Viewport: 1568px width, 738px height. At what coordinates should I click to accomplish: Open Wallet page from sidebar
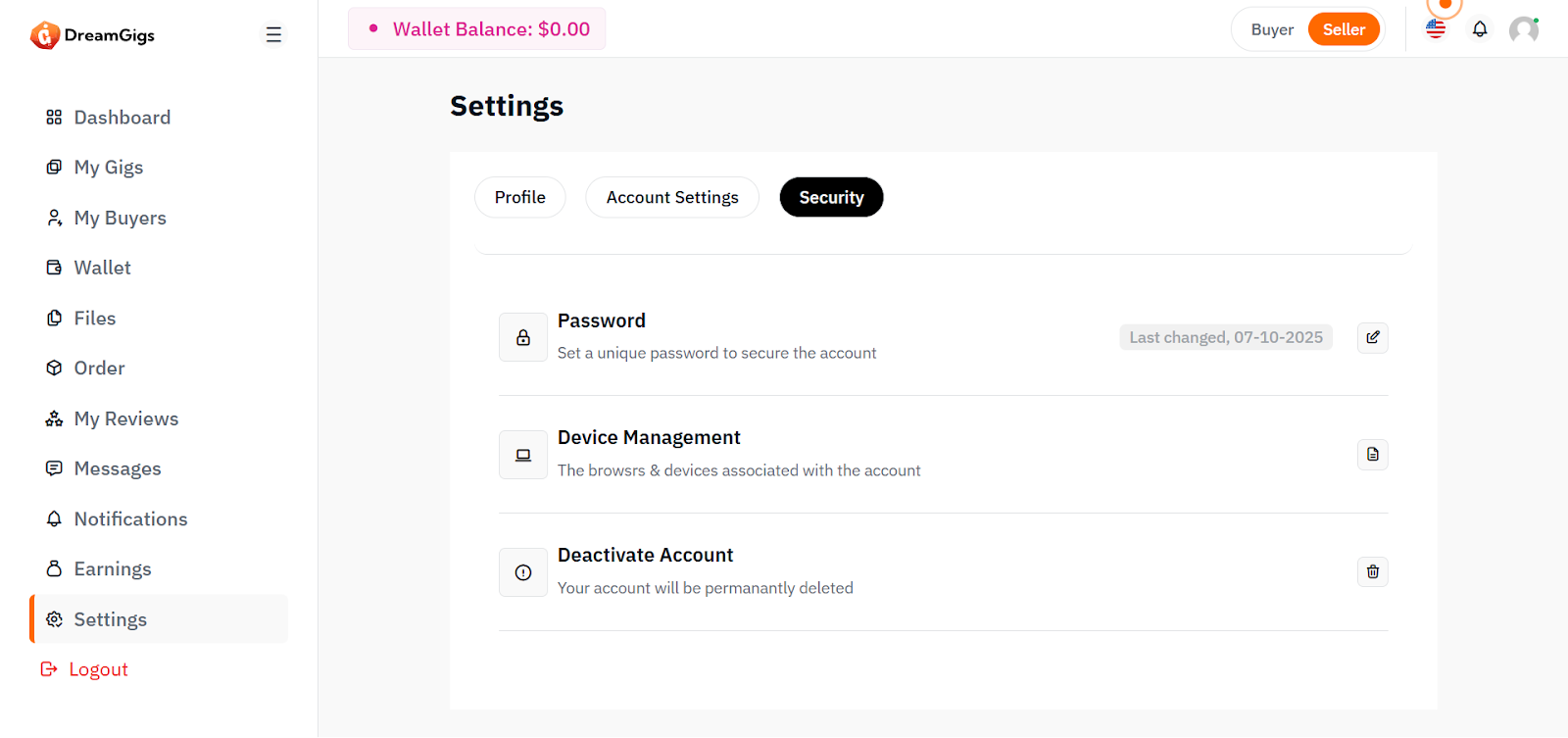[x=102, y=268]
